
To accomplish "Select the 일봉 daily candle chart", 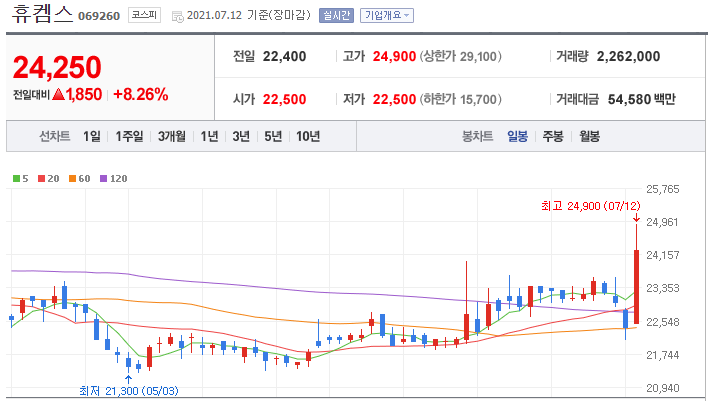I will click(x=517, y=136).
